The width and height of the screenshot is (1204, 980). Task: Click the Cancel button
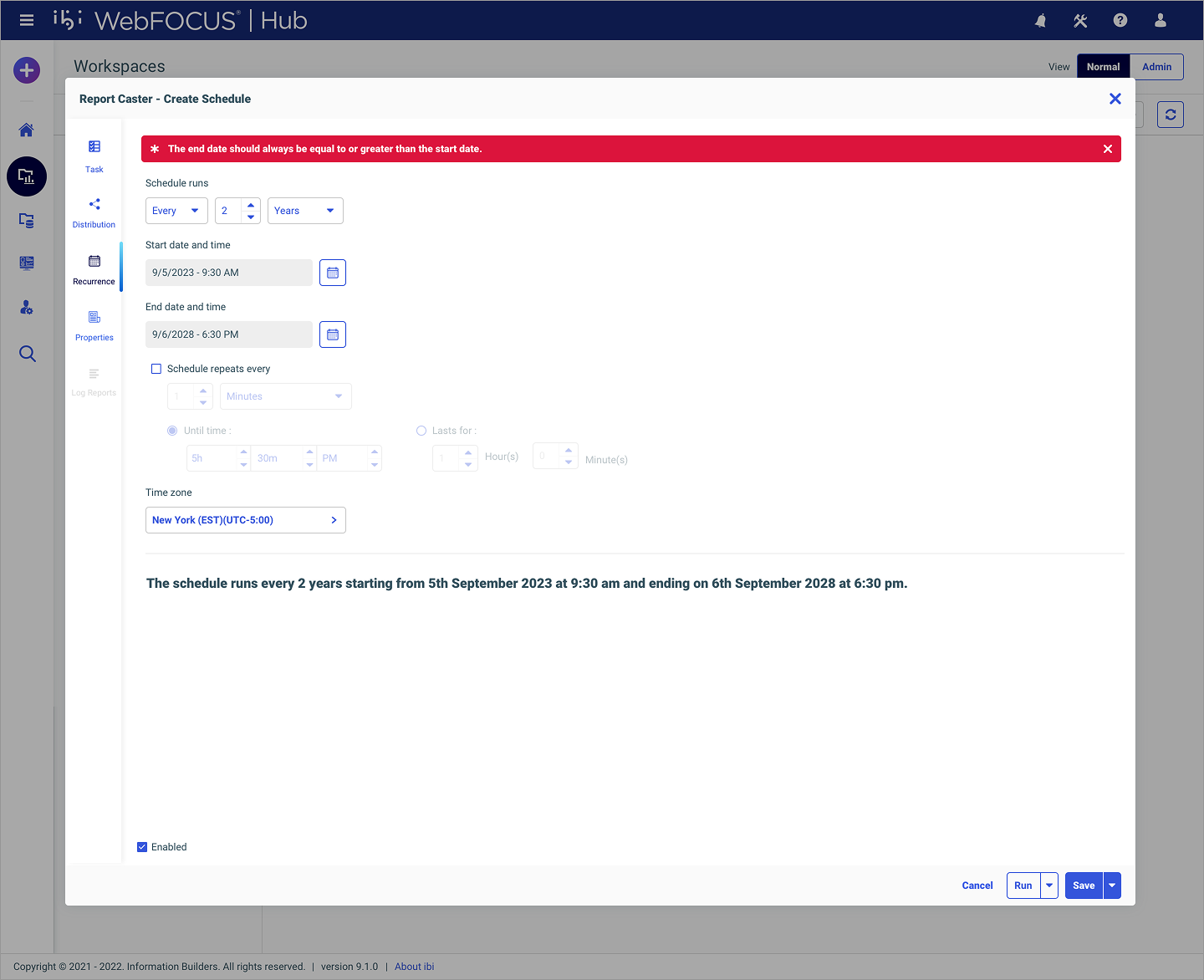(x=977, y=885)
